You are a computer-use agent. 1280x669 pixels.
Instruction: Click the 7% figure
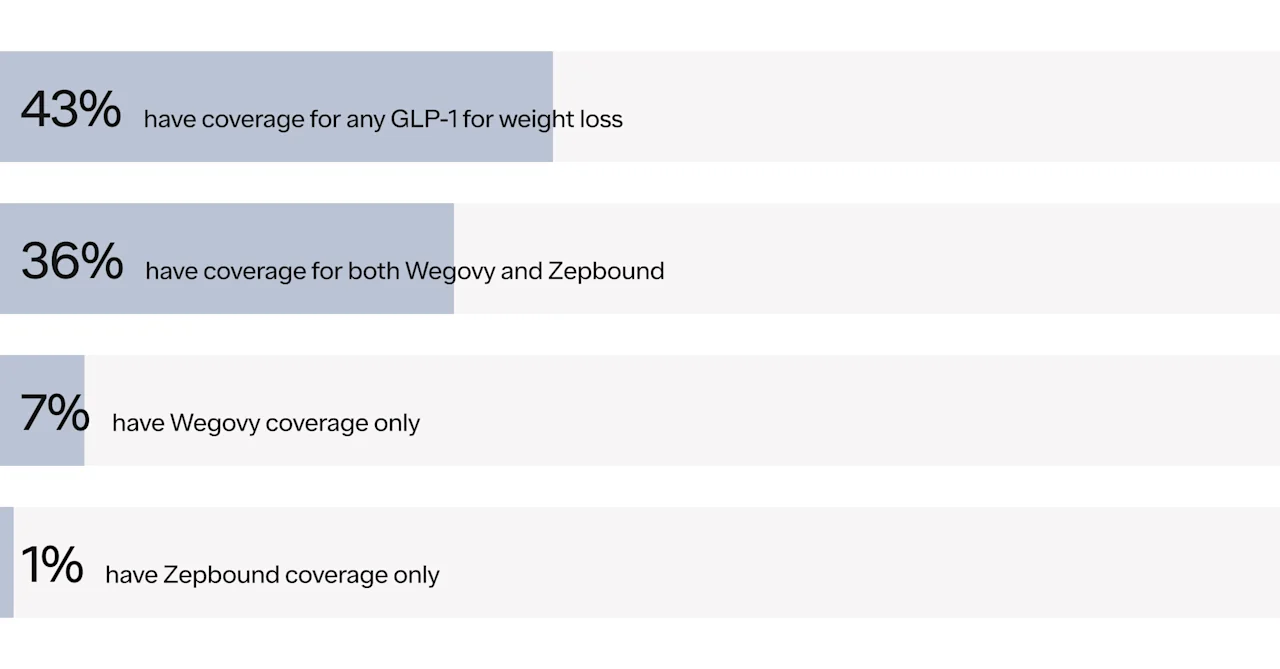(x=55, y=413)
